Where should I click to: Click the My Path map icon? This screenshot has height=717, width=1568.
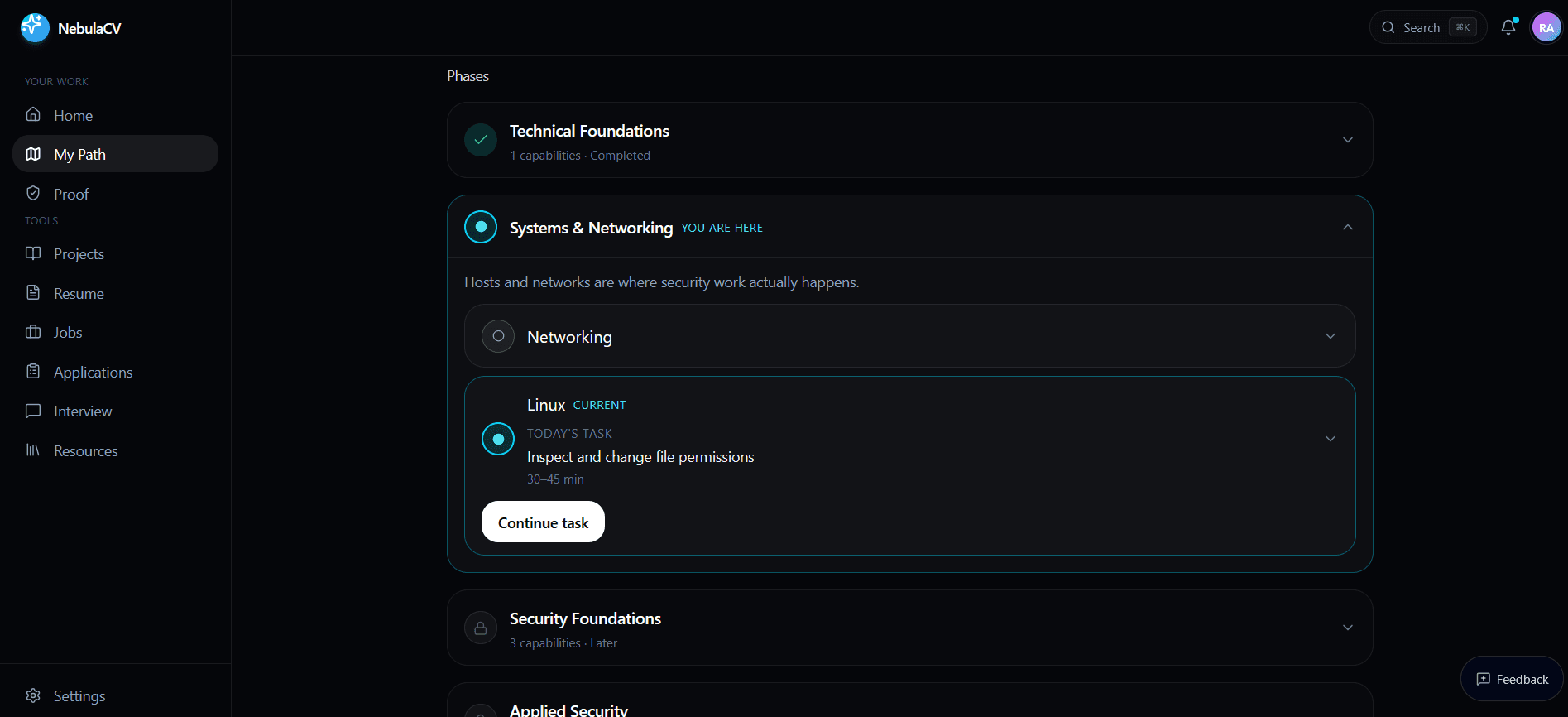[x=33, y=154]
